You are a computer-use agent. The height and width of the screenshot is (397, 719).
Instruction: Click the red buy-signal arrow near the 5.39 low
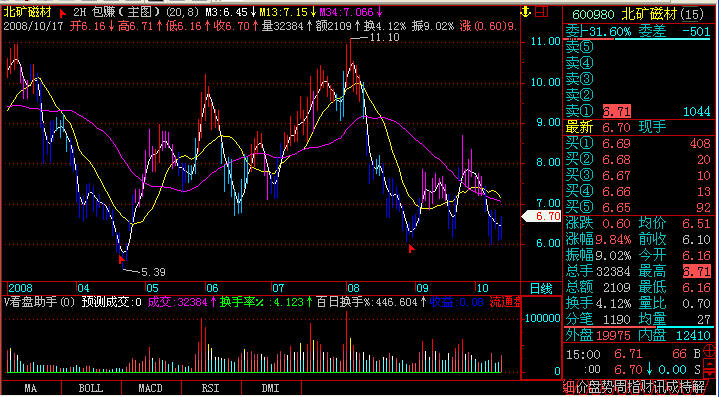122,259
